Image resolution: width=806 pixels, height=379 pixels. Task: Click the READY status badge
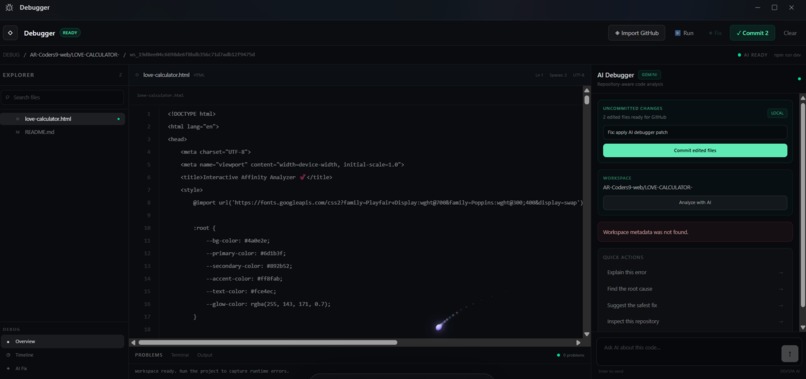pos(70,33)
